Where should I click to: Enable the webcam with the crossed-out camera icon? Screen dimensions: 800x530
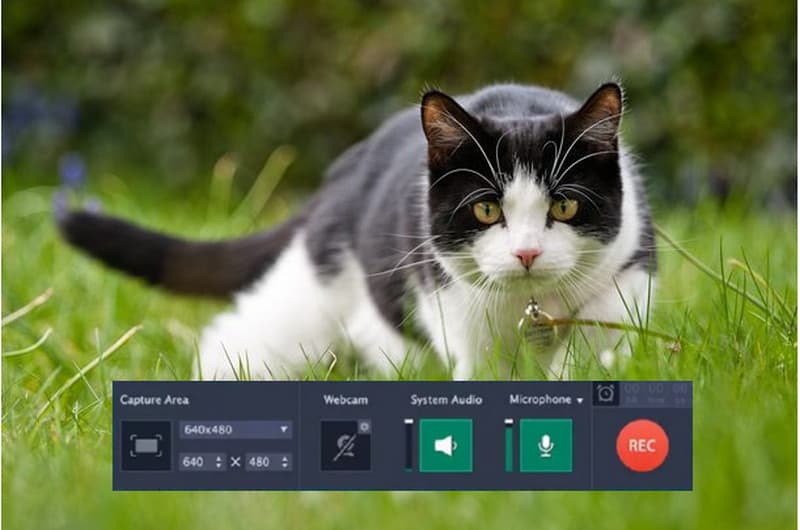[345, 446]
